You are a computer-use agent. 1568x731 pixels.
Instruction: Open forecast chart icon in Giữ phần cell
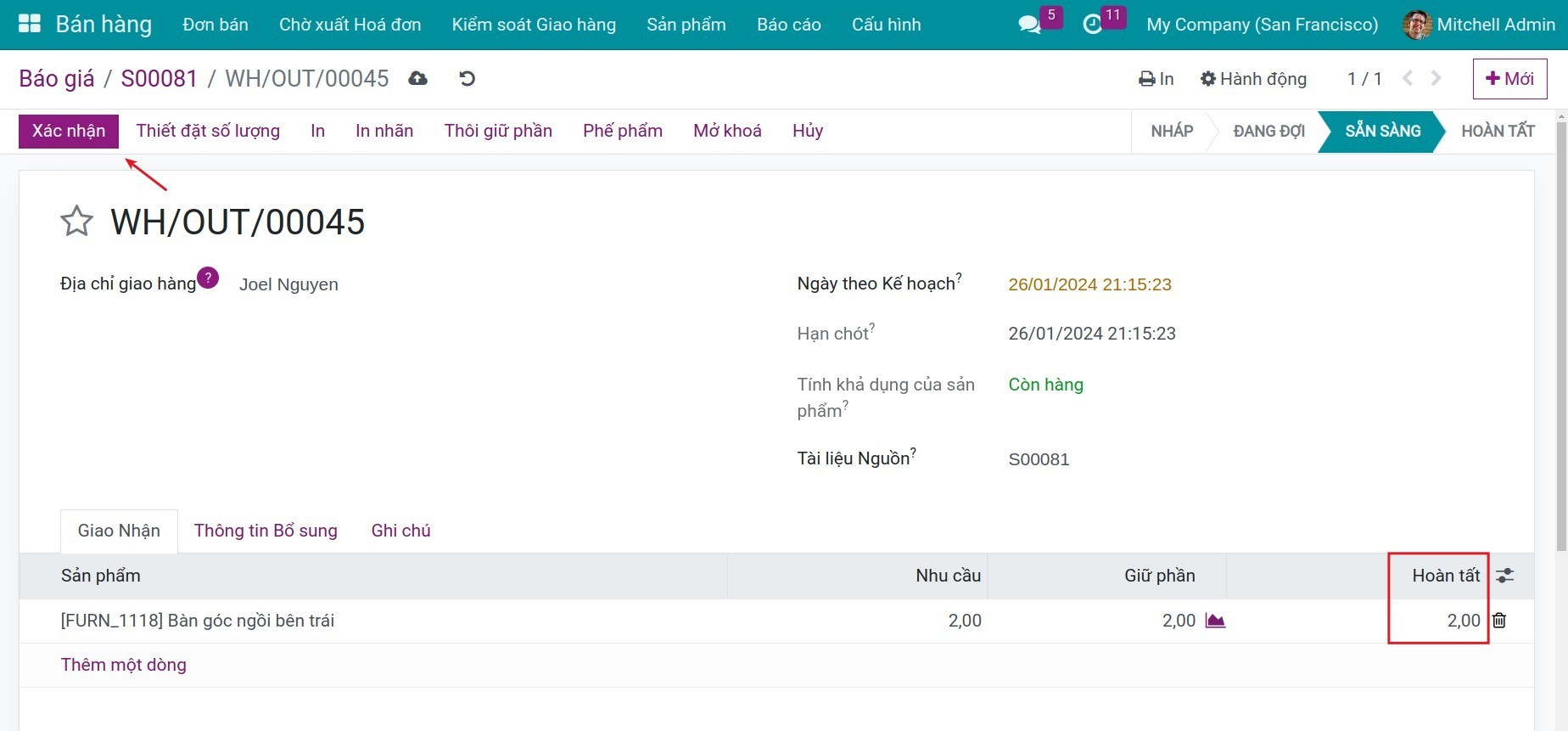[1215, 621]
